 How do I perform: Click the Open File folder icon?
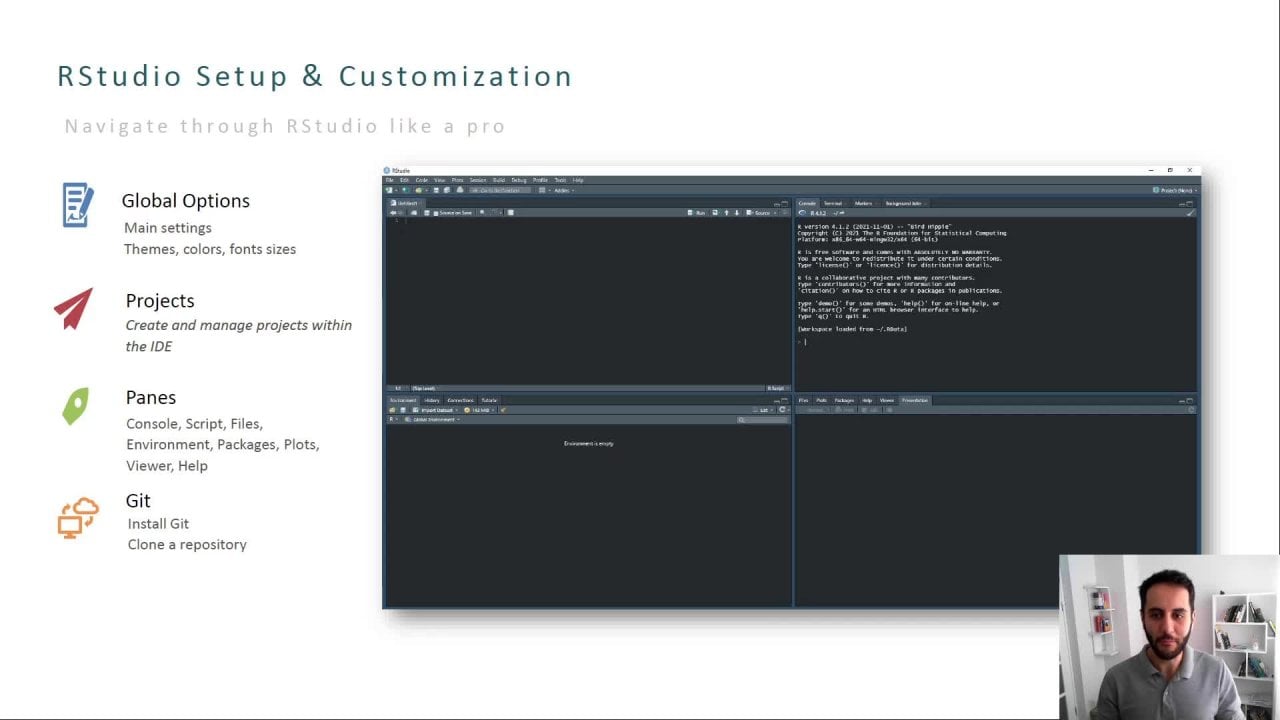[x=418, y=190]
